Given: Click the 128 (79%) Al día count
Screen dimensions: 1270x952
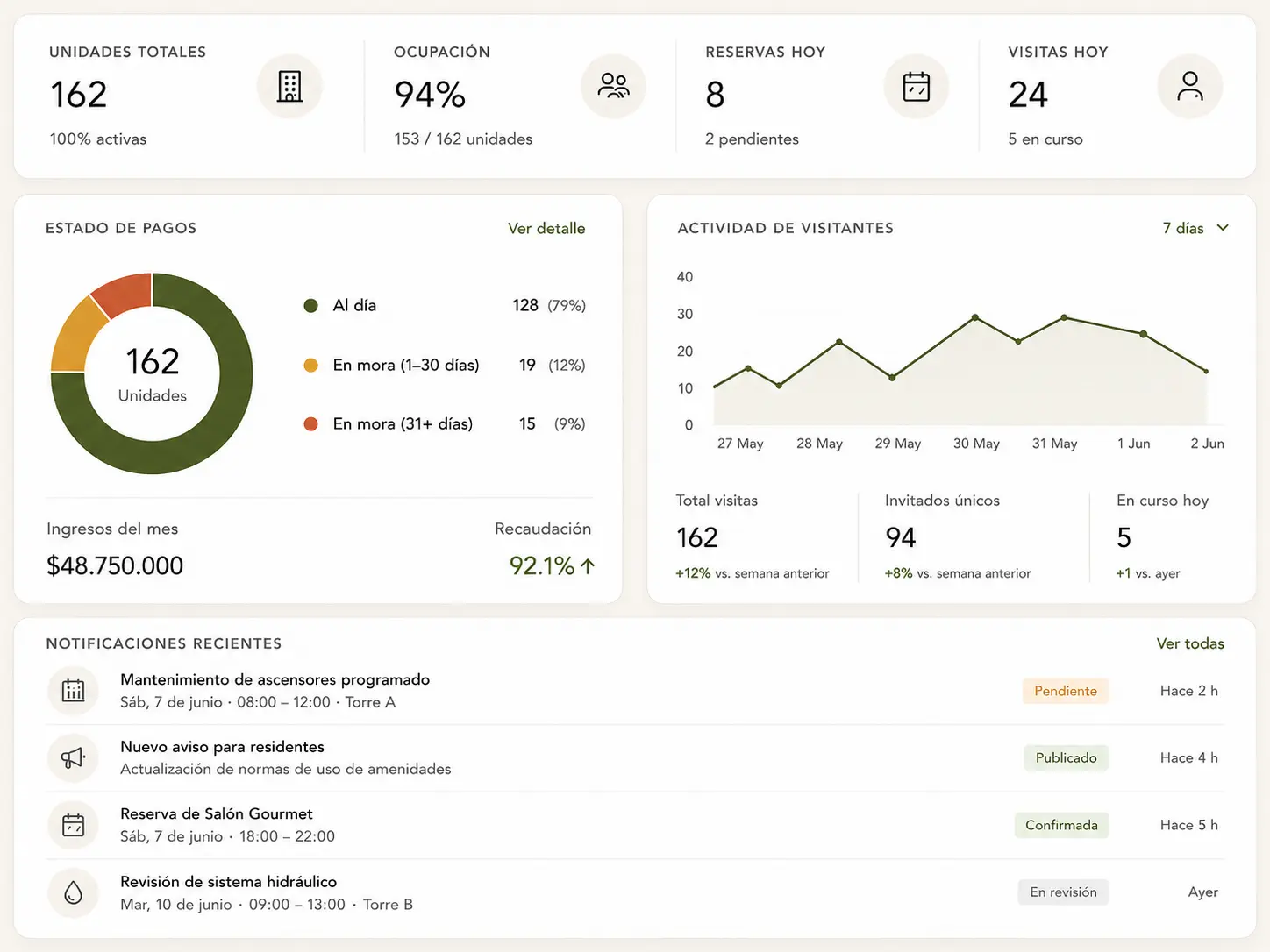Looking at the screenshot, I should [x=549, y=305].
